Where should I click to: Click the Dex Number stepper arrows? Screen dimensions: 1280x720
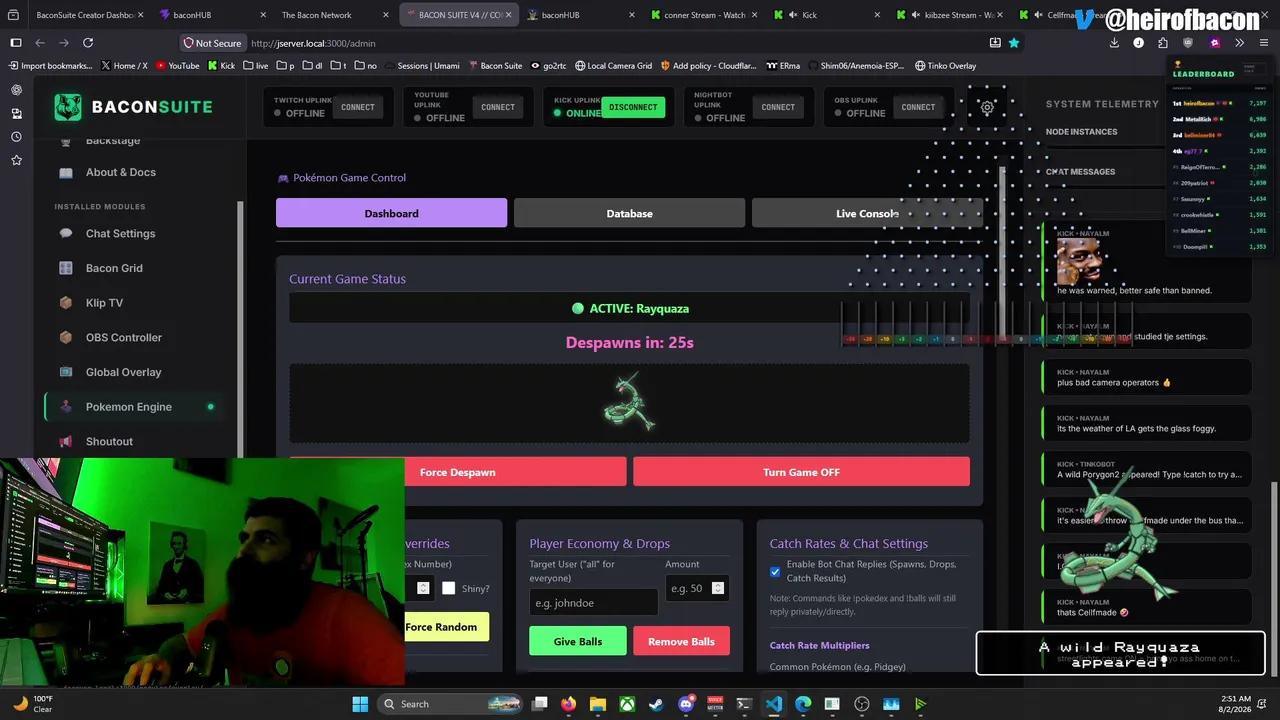(423, 588)
